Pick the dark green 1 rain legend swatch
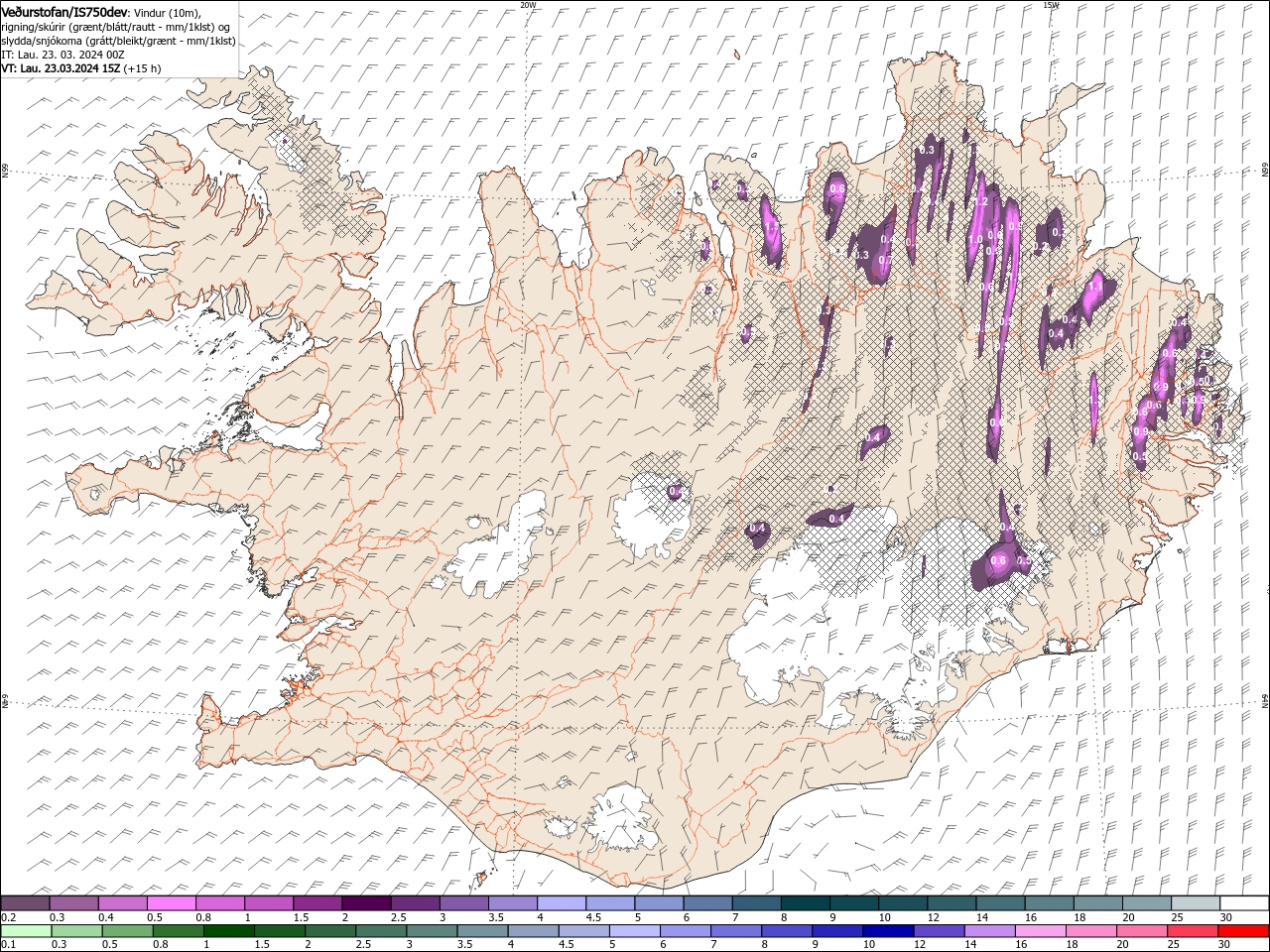 tap(228, 931)
